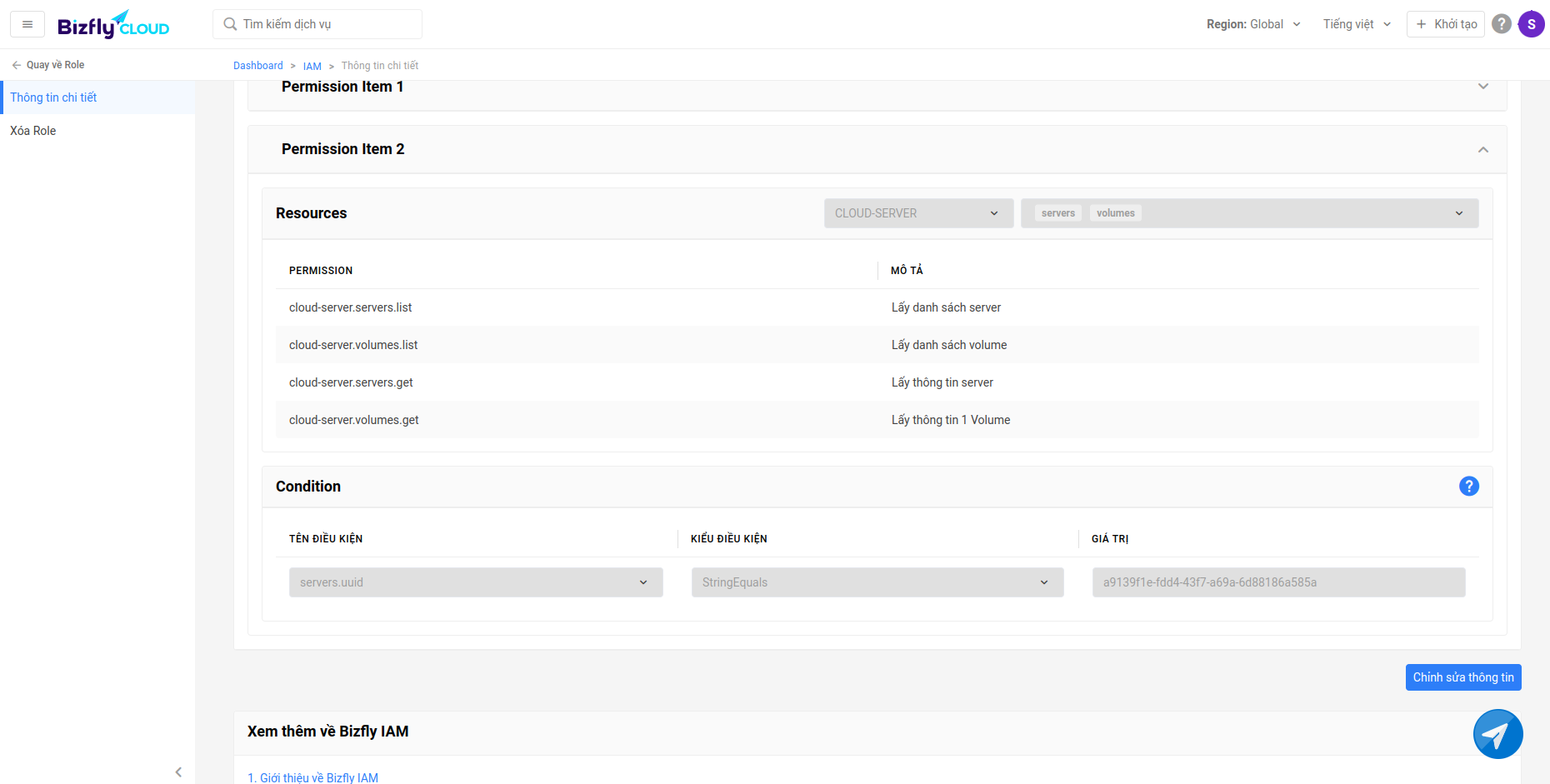The height and width of the screenshot is (784, 1550).
Task: Open the help question mark in header
Action: (x=1501, y=24)
